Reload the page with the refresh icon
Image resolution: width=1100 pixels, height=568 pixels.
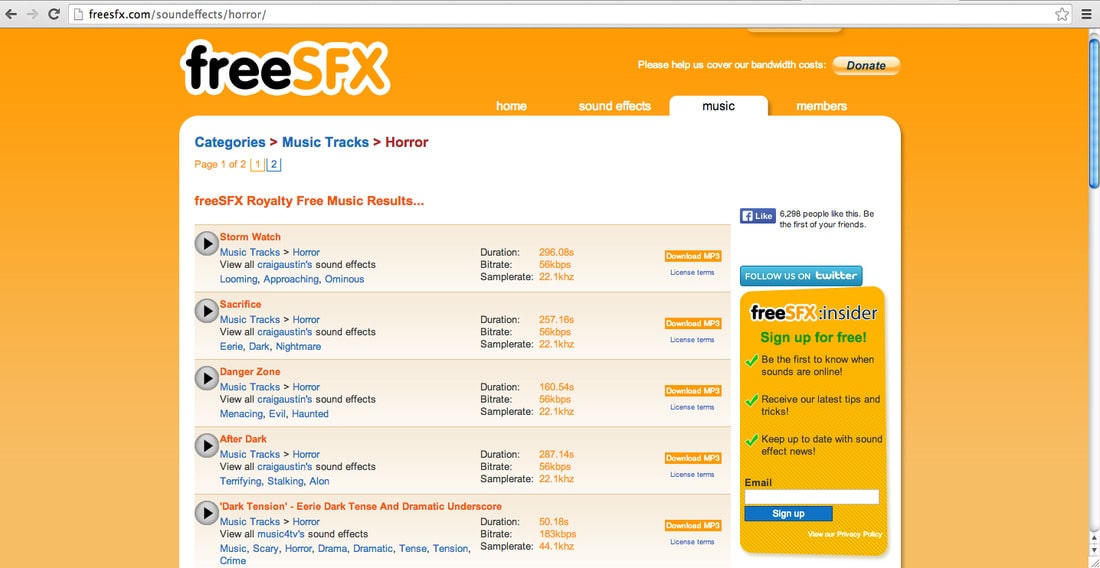coord(53,14)
